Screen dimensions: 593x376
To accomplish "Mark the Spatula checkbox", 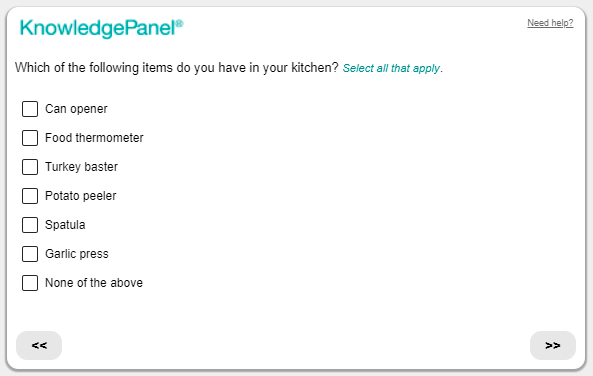I will tap(30, 225).
